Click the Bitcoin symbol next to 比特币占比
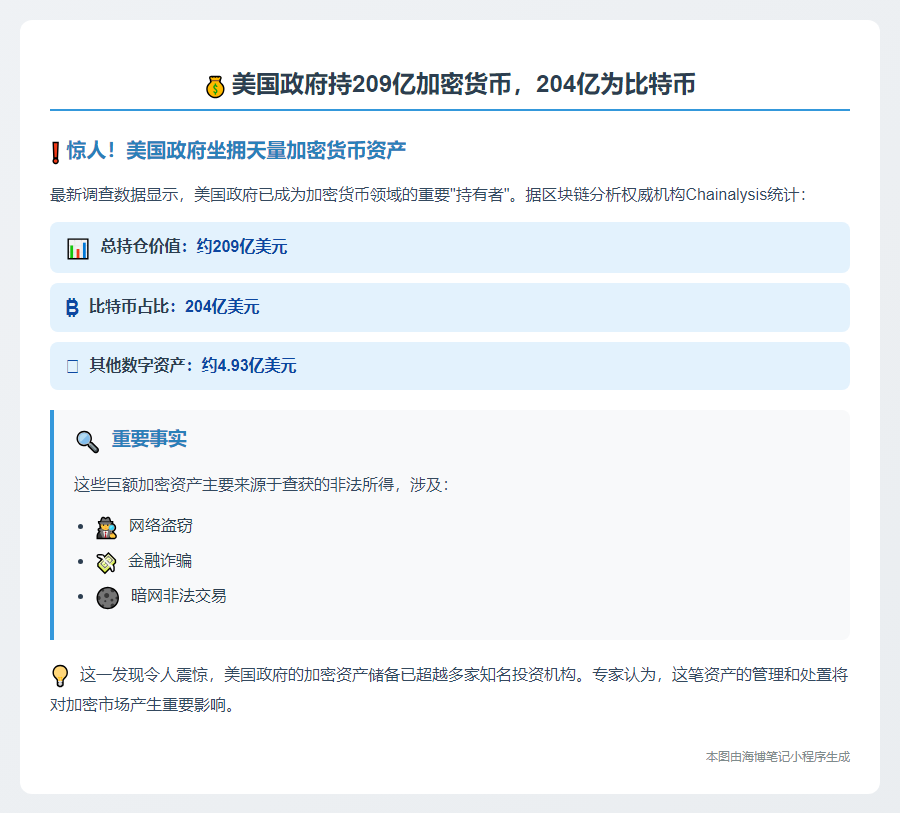 [71, 307]
